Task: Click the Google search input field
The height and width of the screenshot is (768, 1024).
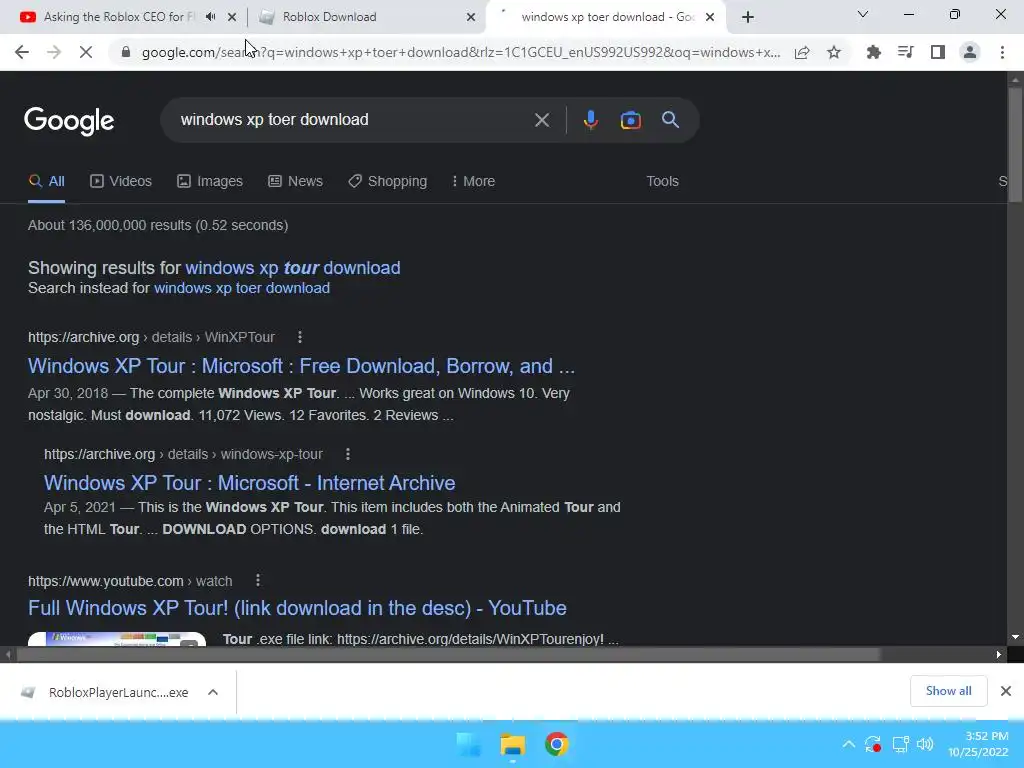Action: pyautogui.click(x=353, y=120)
